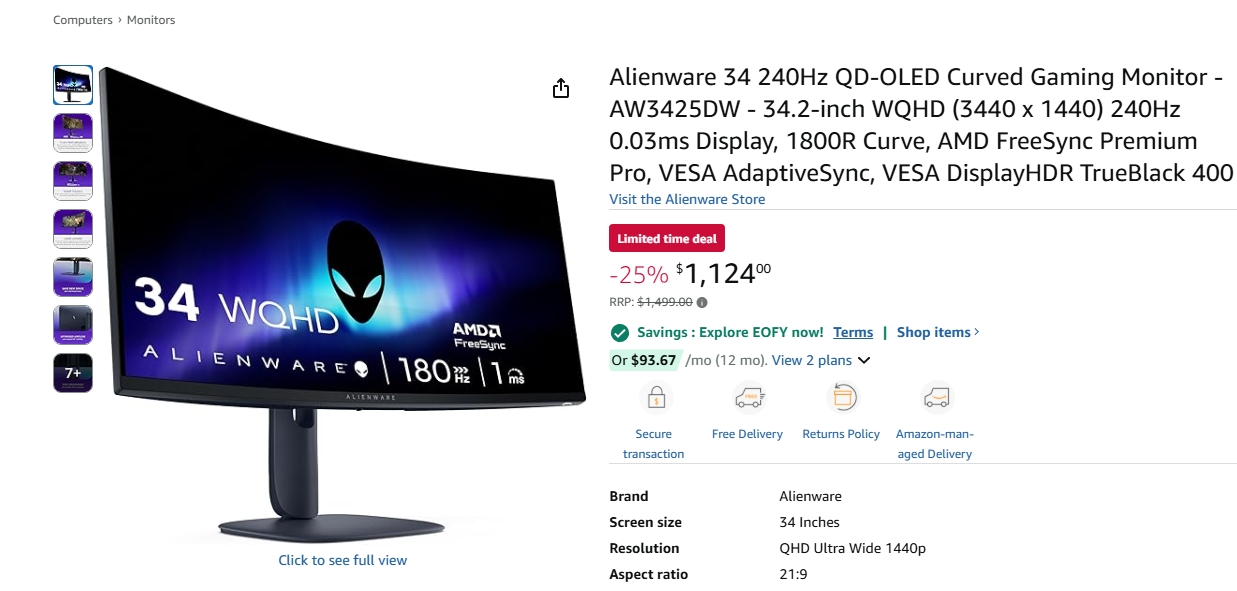Viewport: 1237px width, 591px height.
Task: Select the fifth thumbnail showing monitor side view
Action: tap(73, 277)
